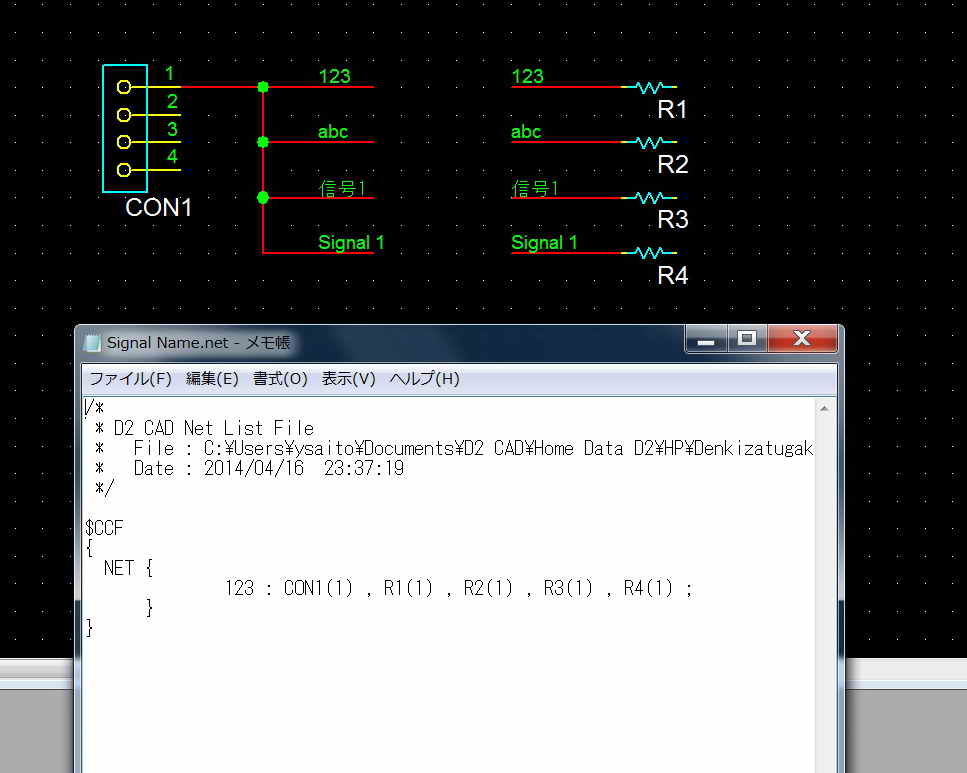Open the 書式(O) menu in Notepad
This screenshot has width=967, height=773.
280,378
